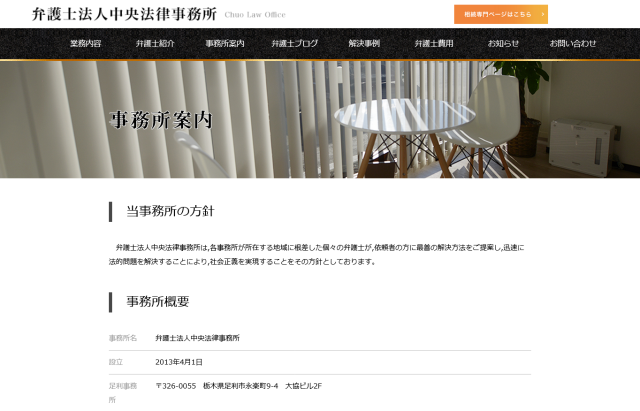The image size is (640, 411).
Task: Select 事務所案内 in the navigation bar
Action: coord(225,43)
